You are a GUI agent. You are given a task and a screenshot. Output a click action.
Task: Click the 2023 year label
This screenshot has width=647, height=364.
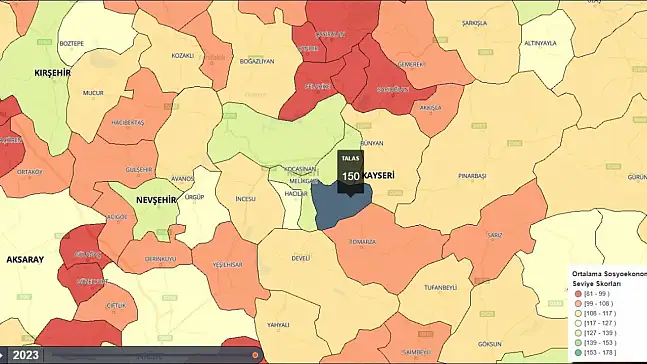pyautogui.click(x=26, y=355)
